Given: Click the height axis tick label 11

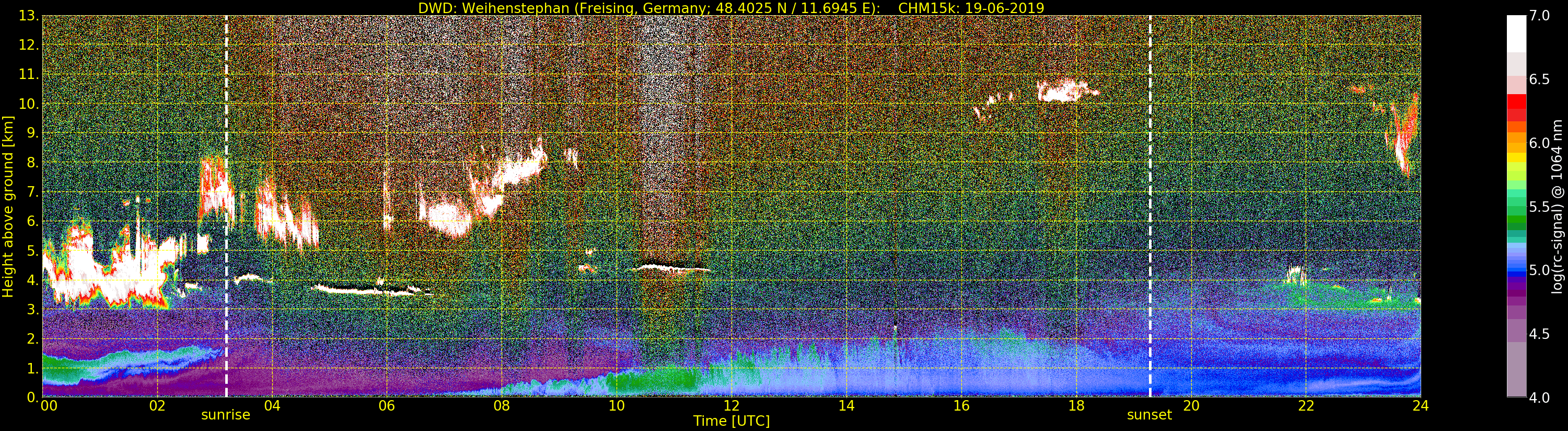Looking at the screenshot, I should (29, 74).
